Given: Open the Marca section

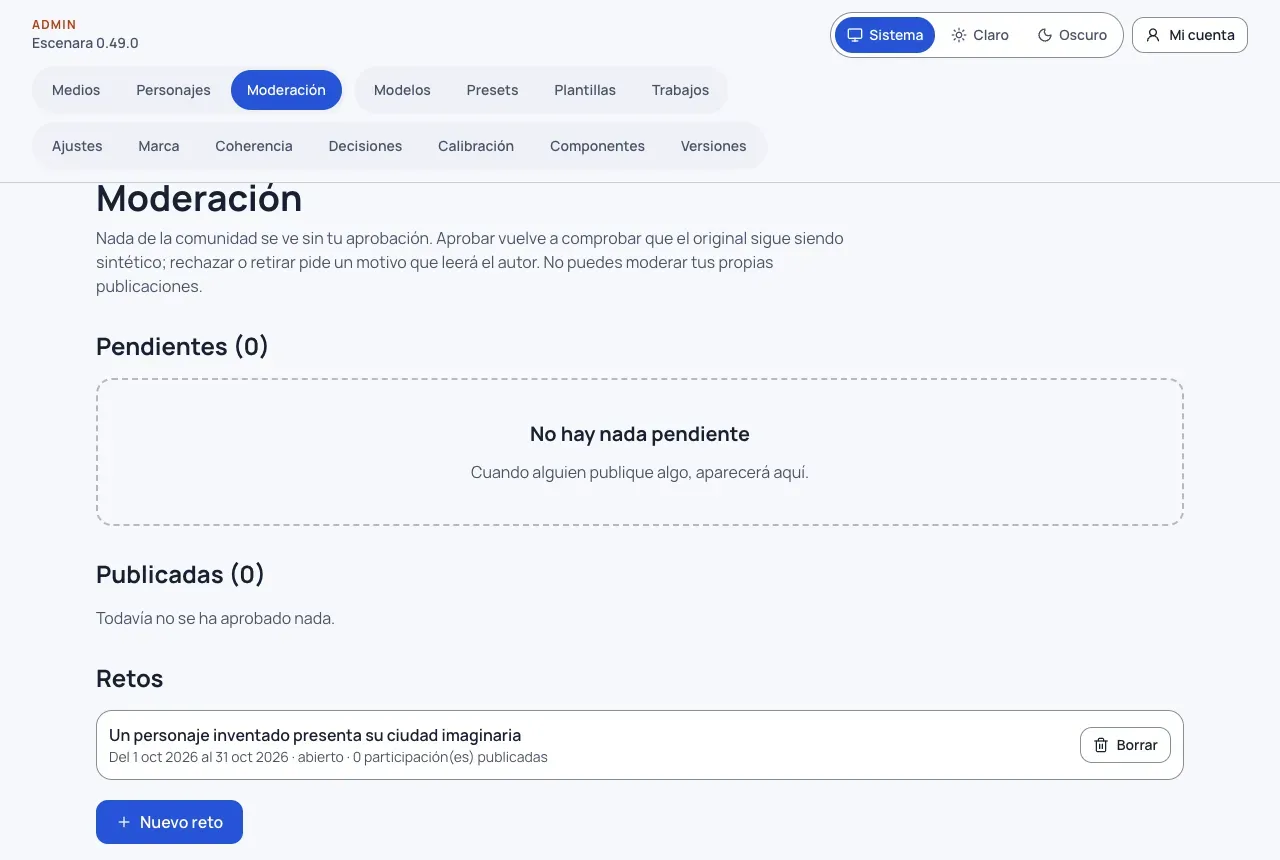Looking at the screenshot, I should click(x=159, y=146).
